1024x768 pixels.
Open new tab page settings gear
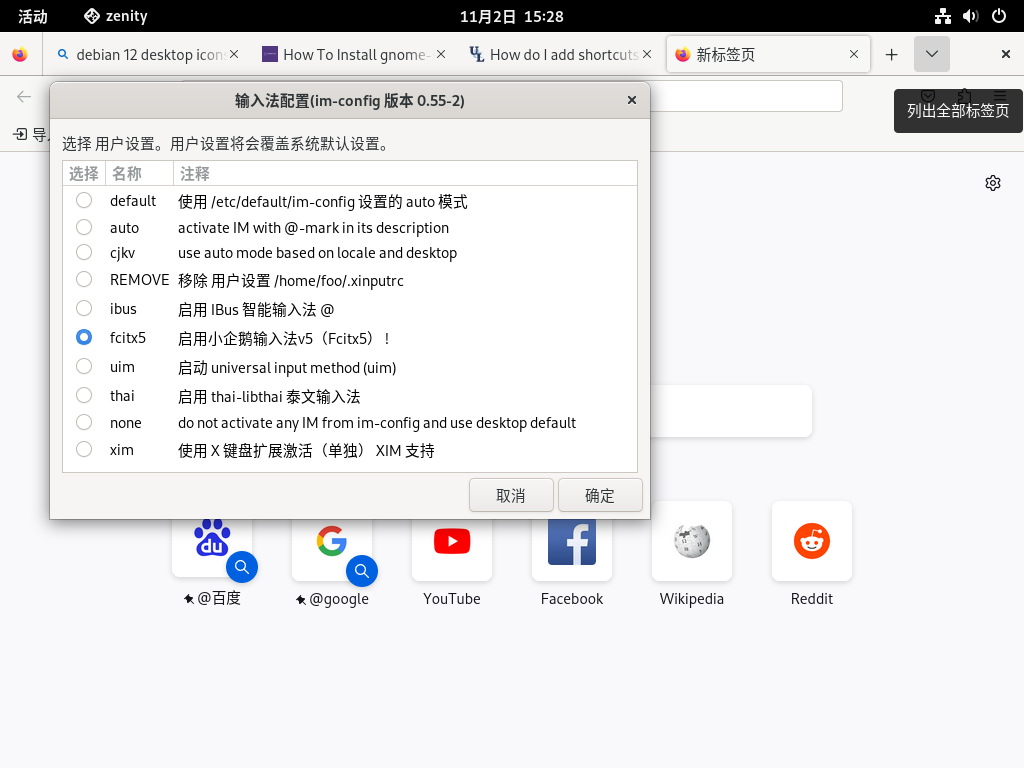point(993,183)
